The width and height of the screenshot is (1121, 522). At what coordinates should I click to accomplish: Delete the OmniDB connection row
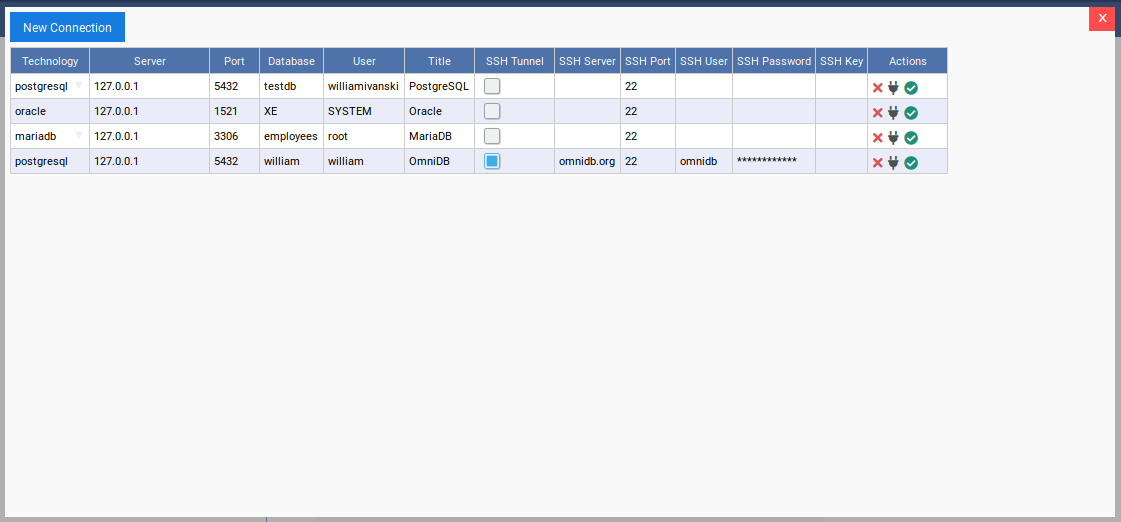click(x=877, y=162)
